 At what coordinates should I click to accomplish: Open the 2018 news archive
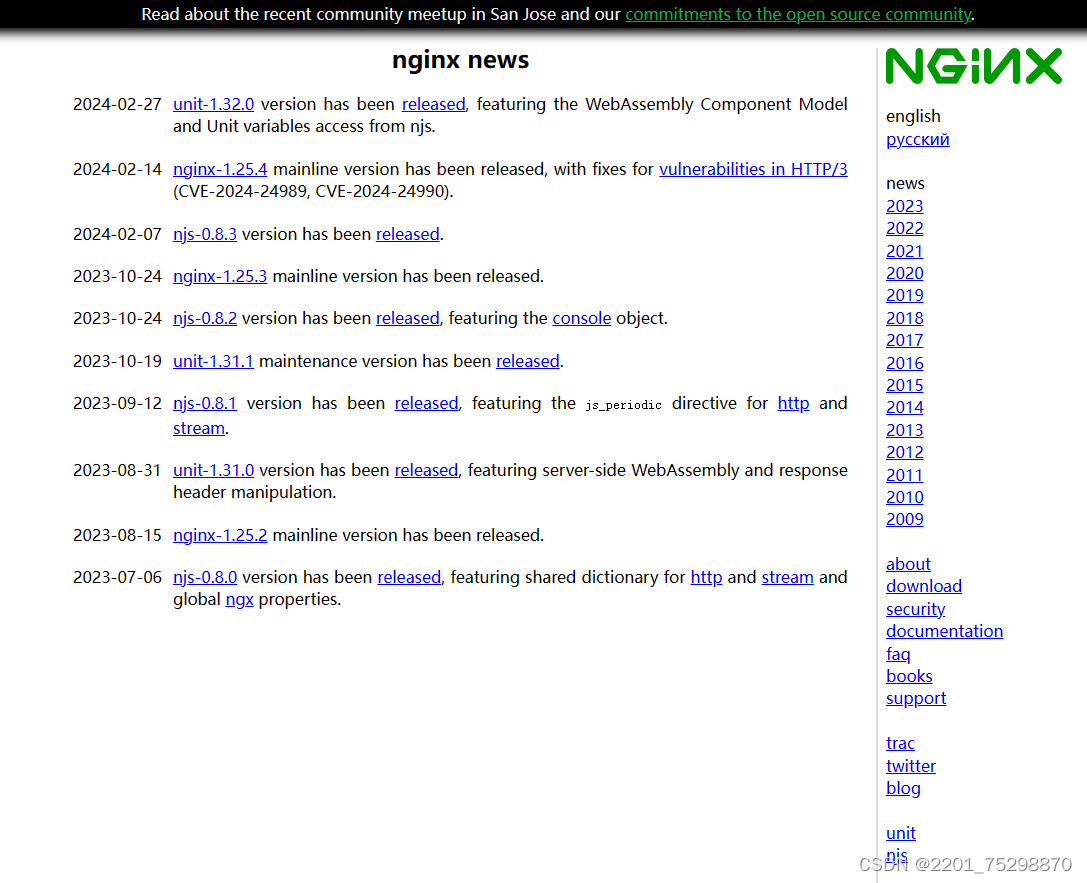(905, 318)
